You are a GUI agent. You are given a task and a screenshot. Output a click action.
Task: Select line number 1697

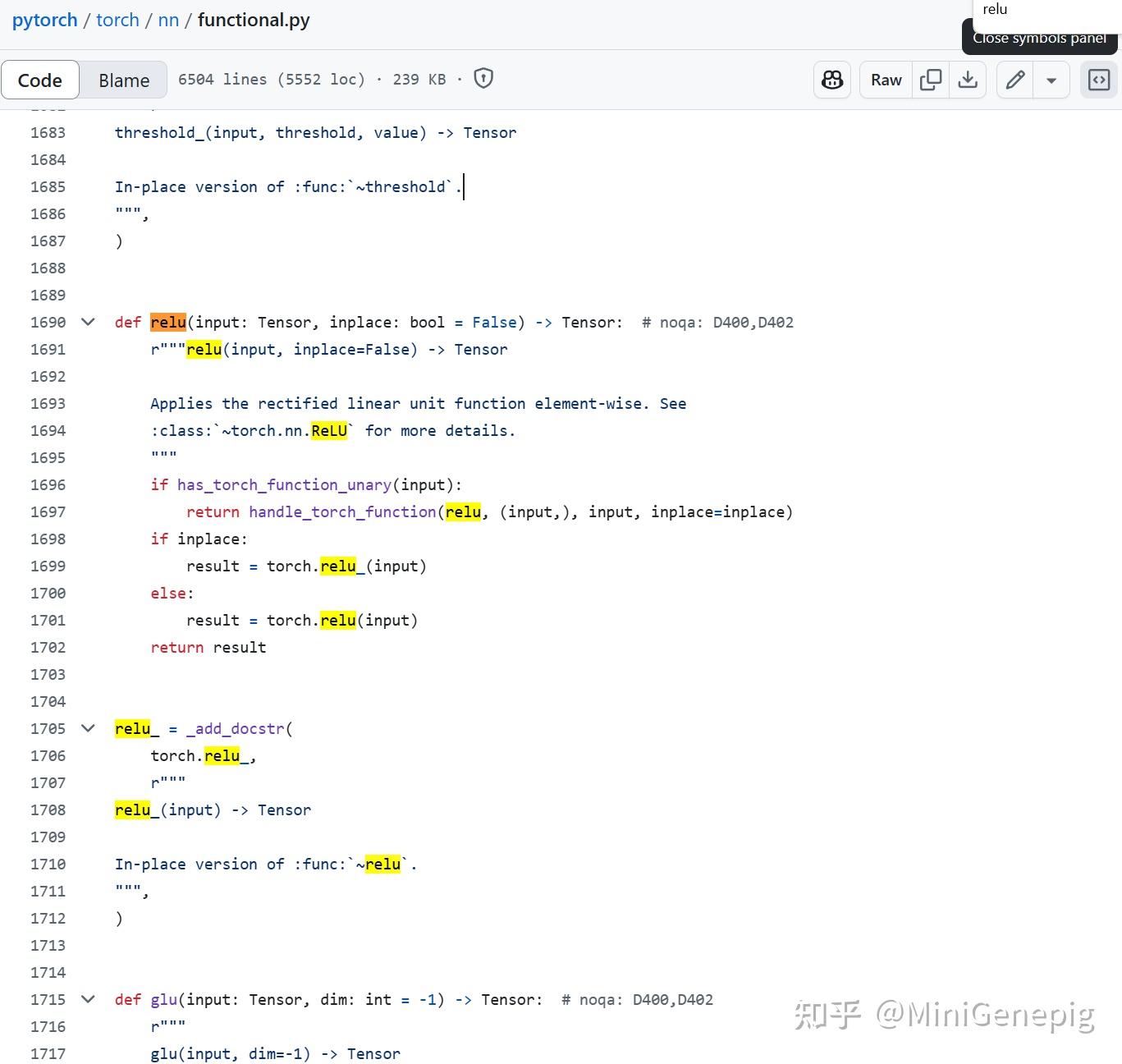(48, 511)
